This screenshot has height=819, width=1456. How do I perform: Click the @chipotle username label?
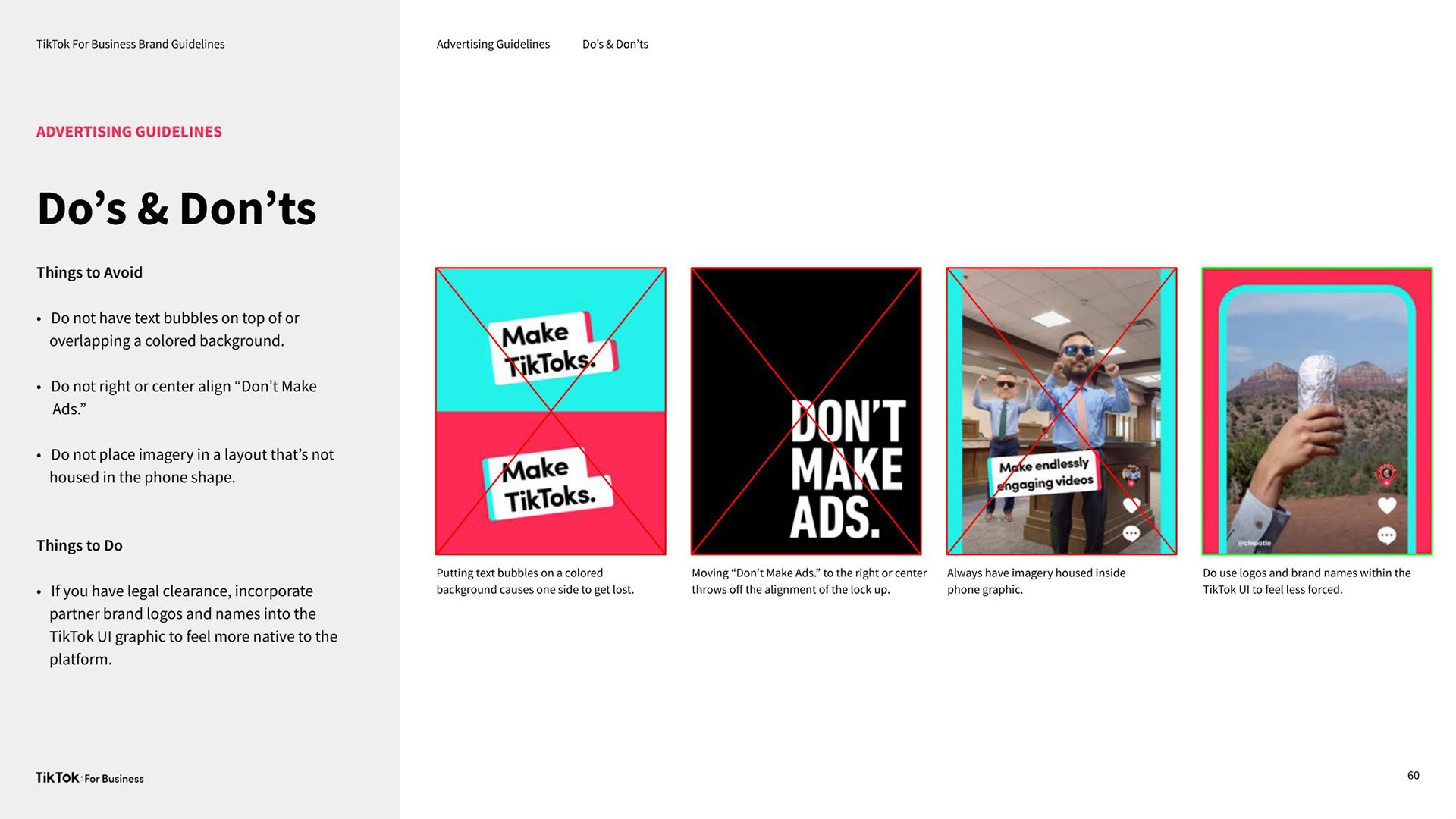(1254, 543)
